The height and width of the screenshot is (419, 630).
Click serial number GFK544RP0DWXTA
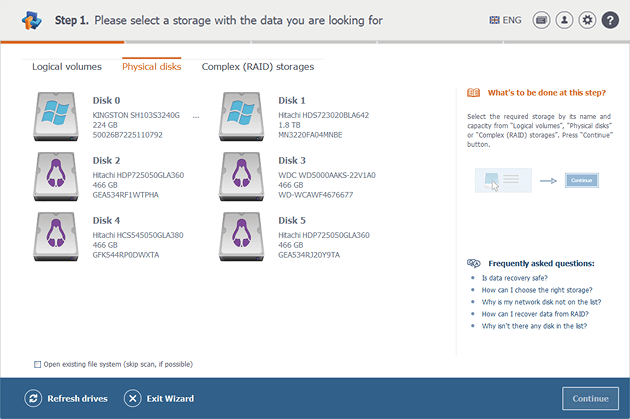[126, 255]
